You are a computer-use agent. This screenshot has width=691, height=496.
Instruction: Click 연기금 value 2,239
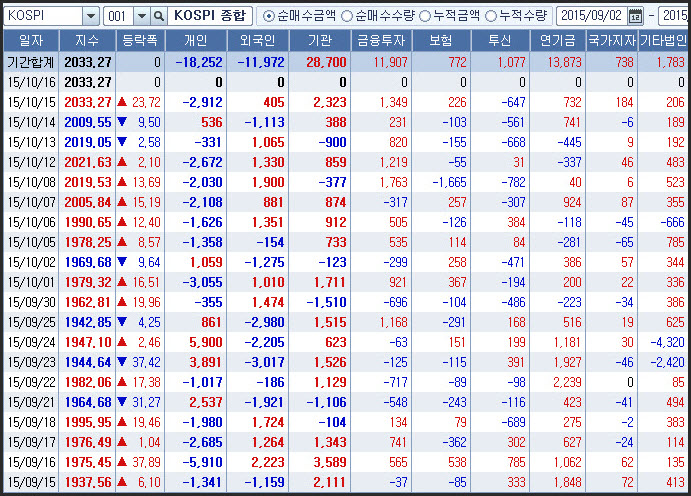[568, 382]
